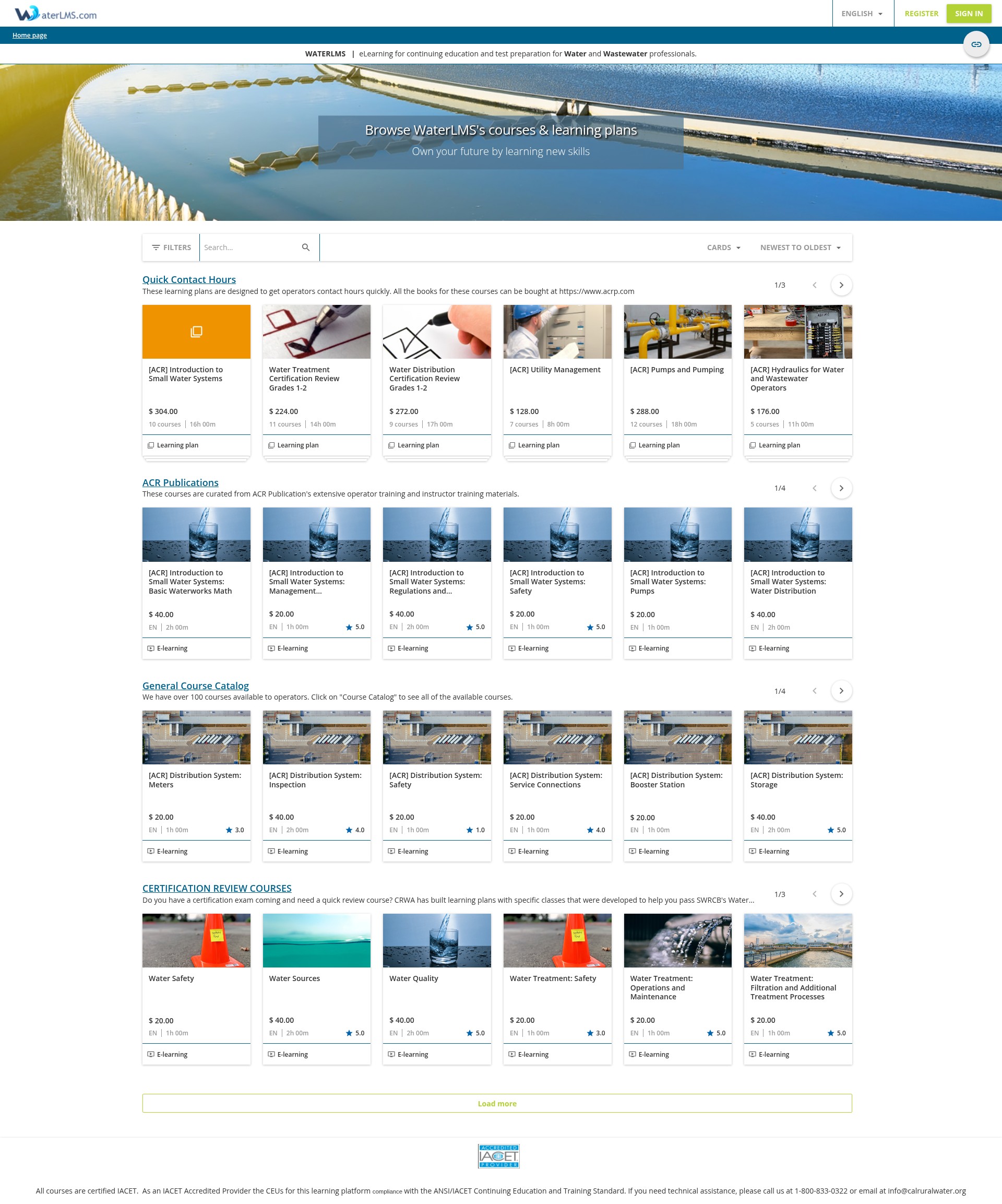Show next page of Quick Contact Hours
Screen dimensions: 1002x1204
point(841,285)
